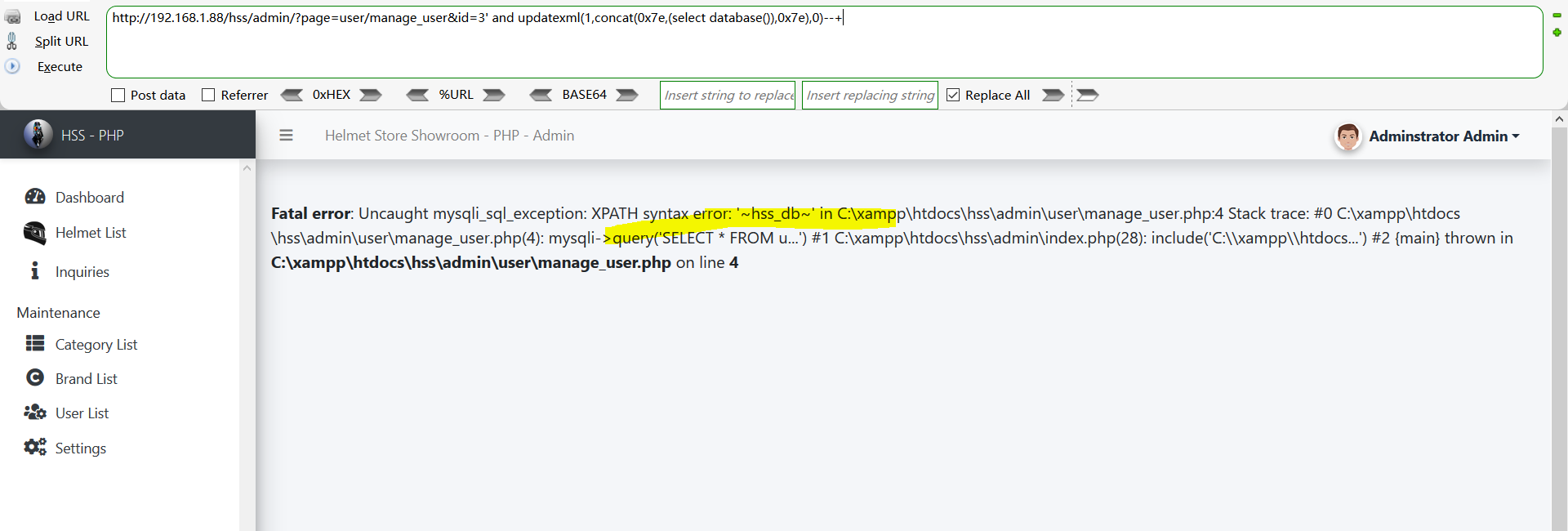The width and height of the screenshot is (1568, 531).
Task: Go to Dashboard
Action: click(x=90, y=198)
